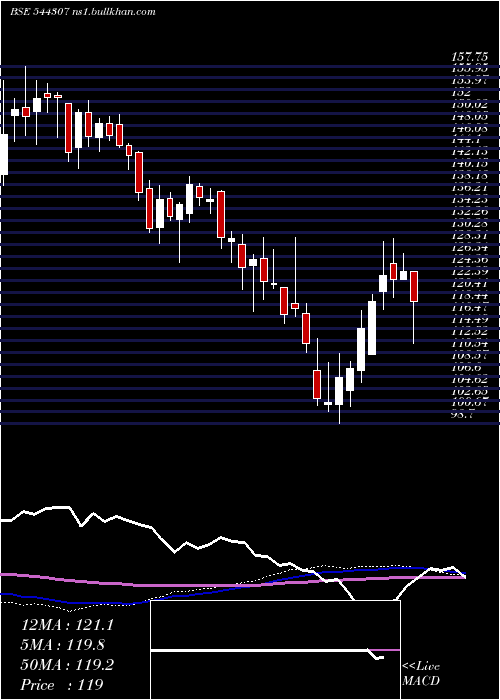Click the <<Live MACD label

pyautogui.click(x=421, y=673)
